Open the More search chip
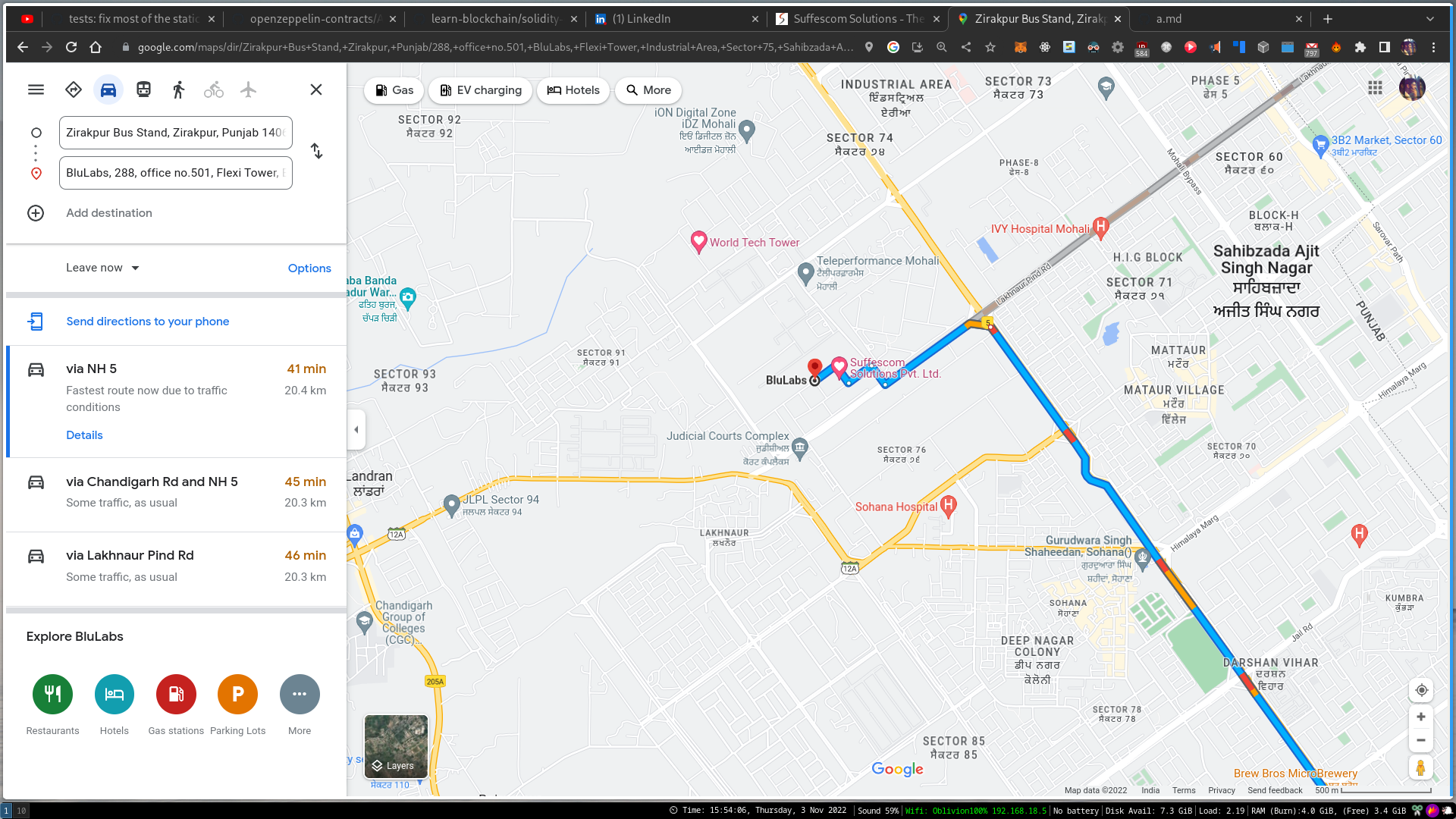This screenshot has height=819, width=1456. pyautogui.click(x=648, y=90)
